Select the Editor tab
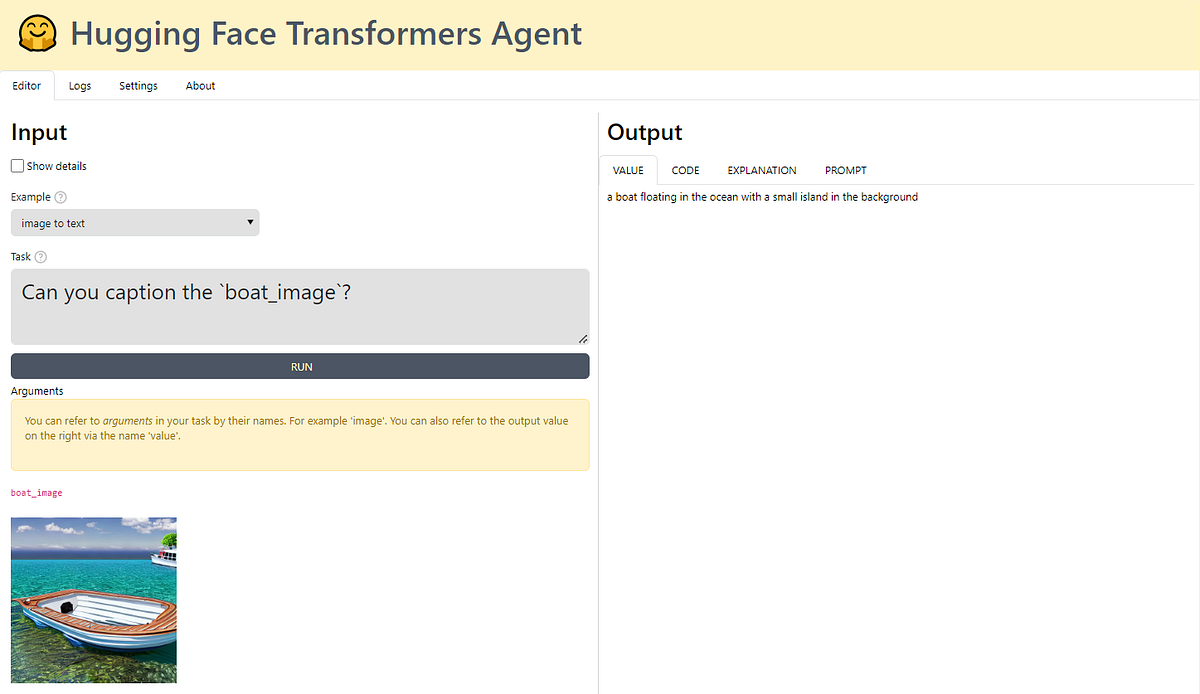 (x=27, y=86)
